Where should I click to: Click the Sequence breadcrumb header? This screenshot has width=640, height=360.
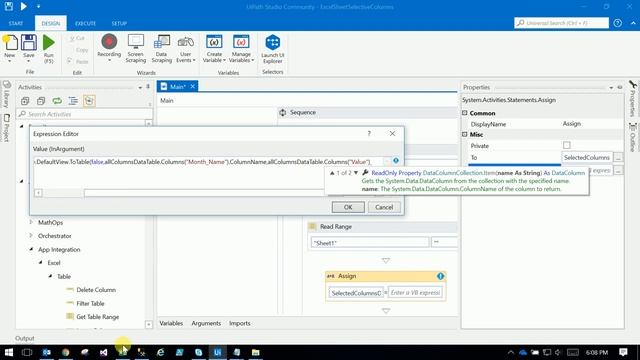coord(302,112)
